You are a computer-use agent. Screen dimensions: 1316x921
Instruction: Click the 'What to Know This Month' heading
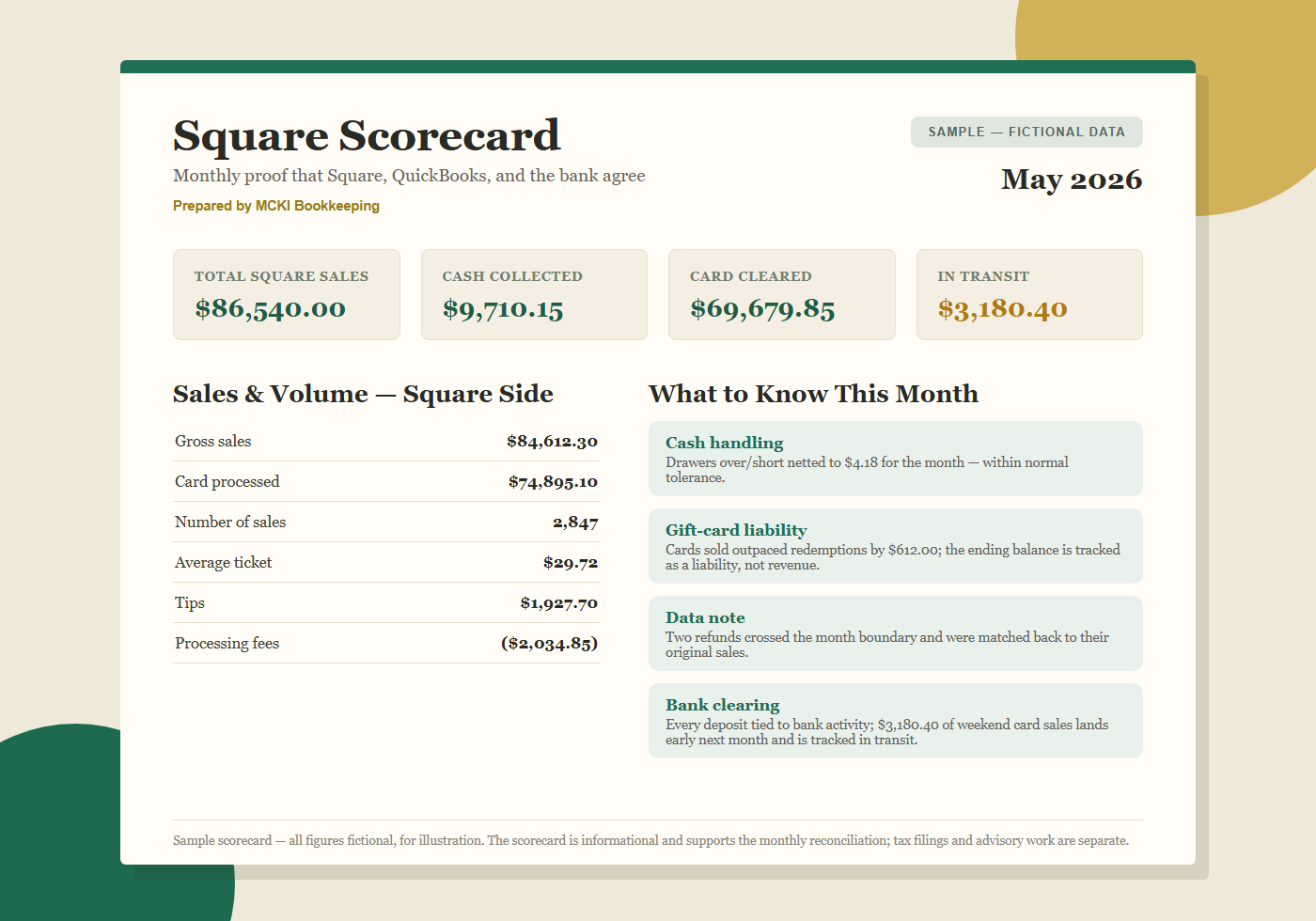(813, 394)
